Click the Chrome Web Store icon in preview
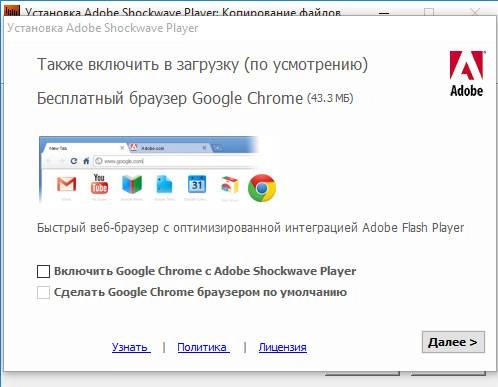Screen dimensions: 498x387 point(230,185)
